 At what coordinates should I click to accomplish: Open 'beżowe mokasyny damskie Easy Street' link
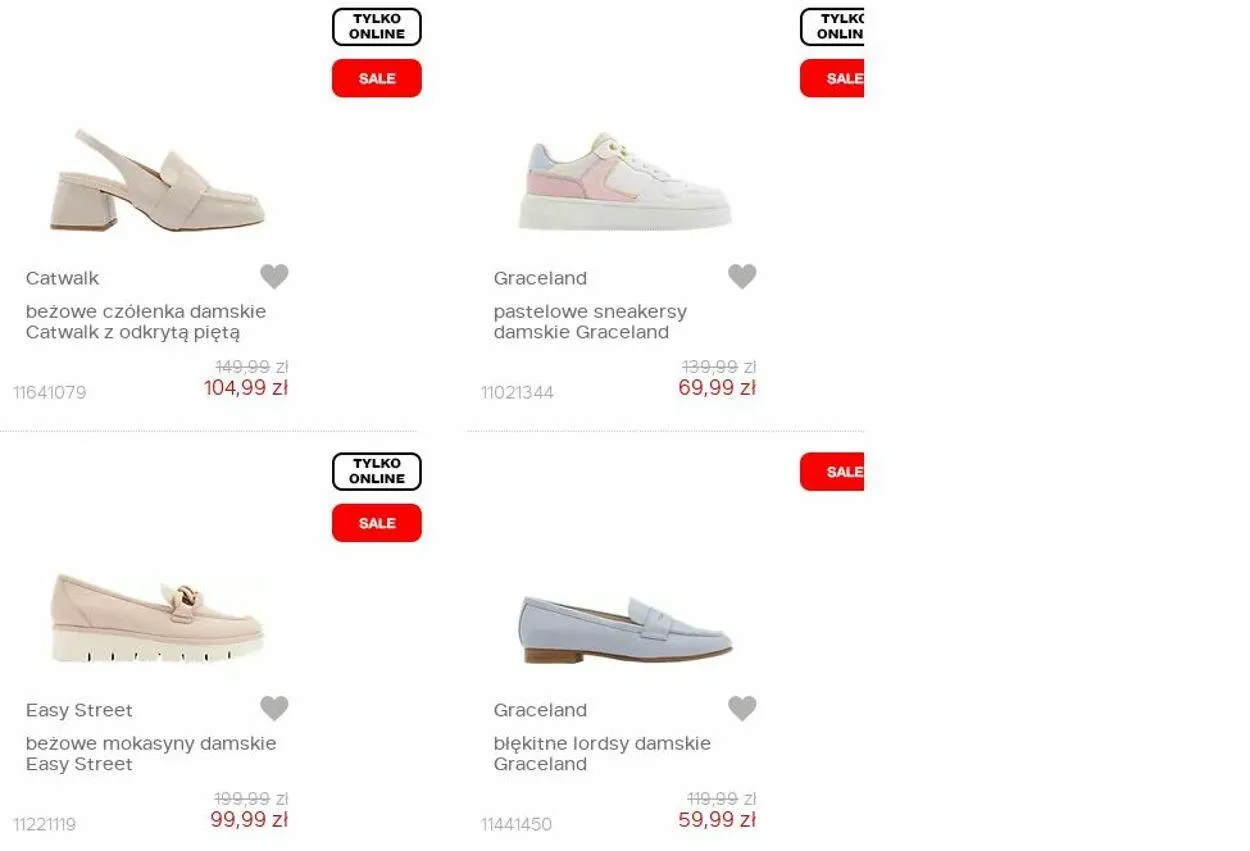151,754
